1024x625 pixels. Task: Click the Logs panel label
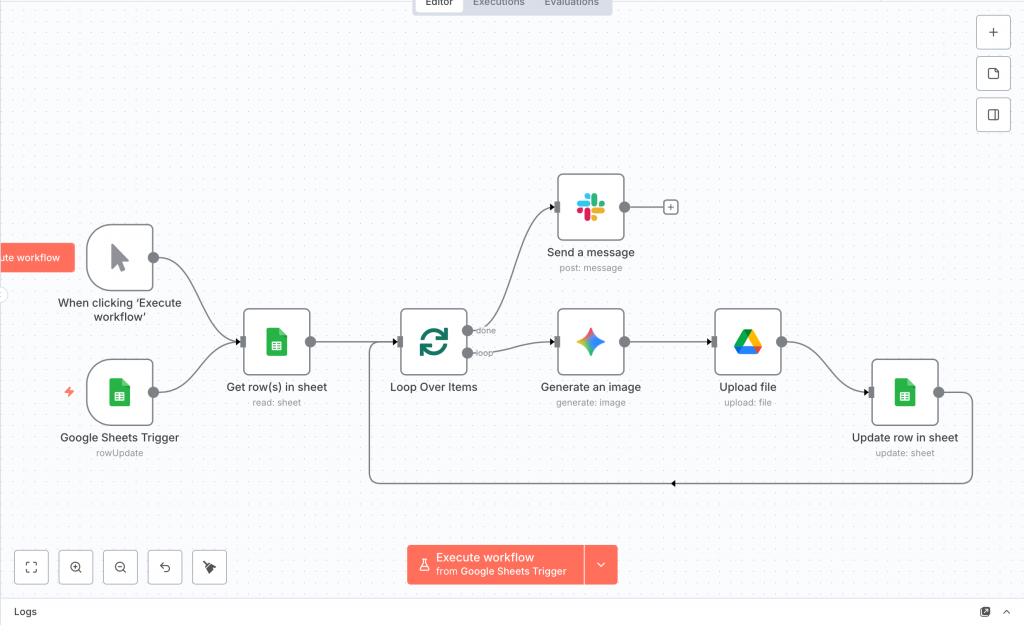pos(25,612)
